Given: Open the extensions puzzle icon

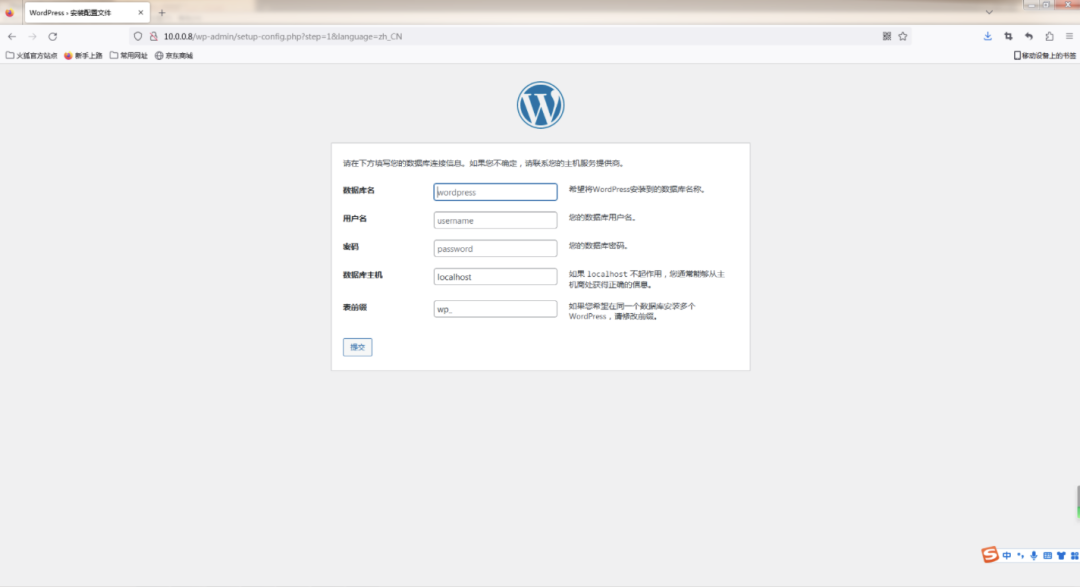Looking at the screenshot, I should 1049,36.
